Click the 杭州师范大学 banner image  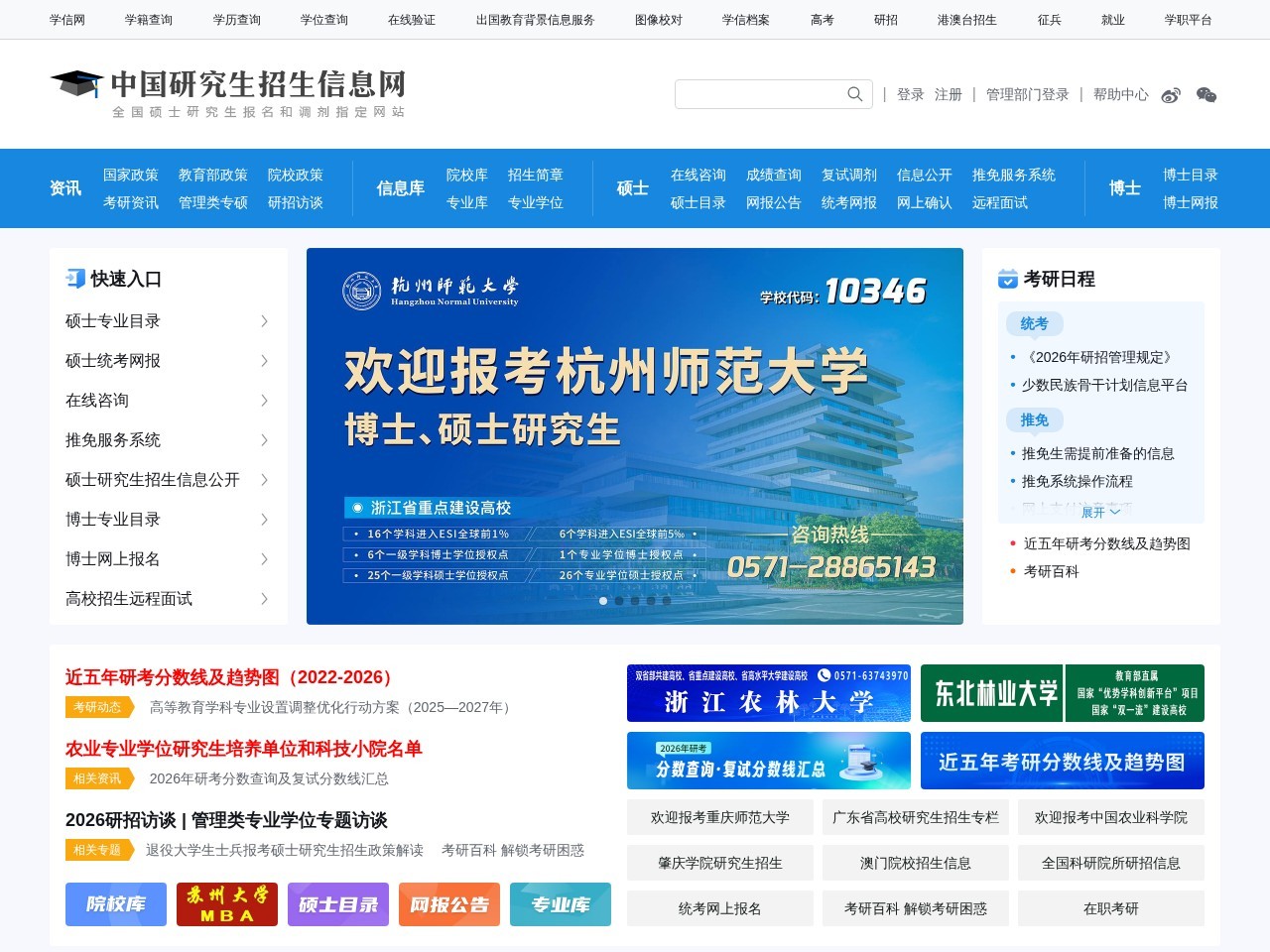635,436
